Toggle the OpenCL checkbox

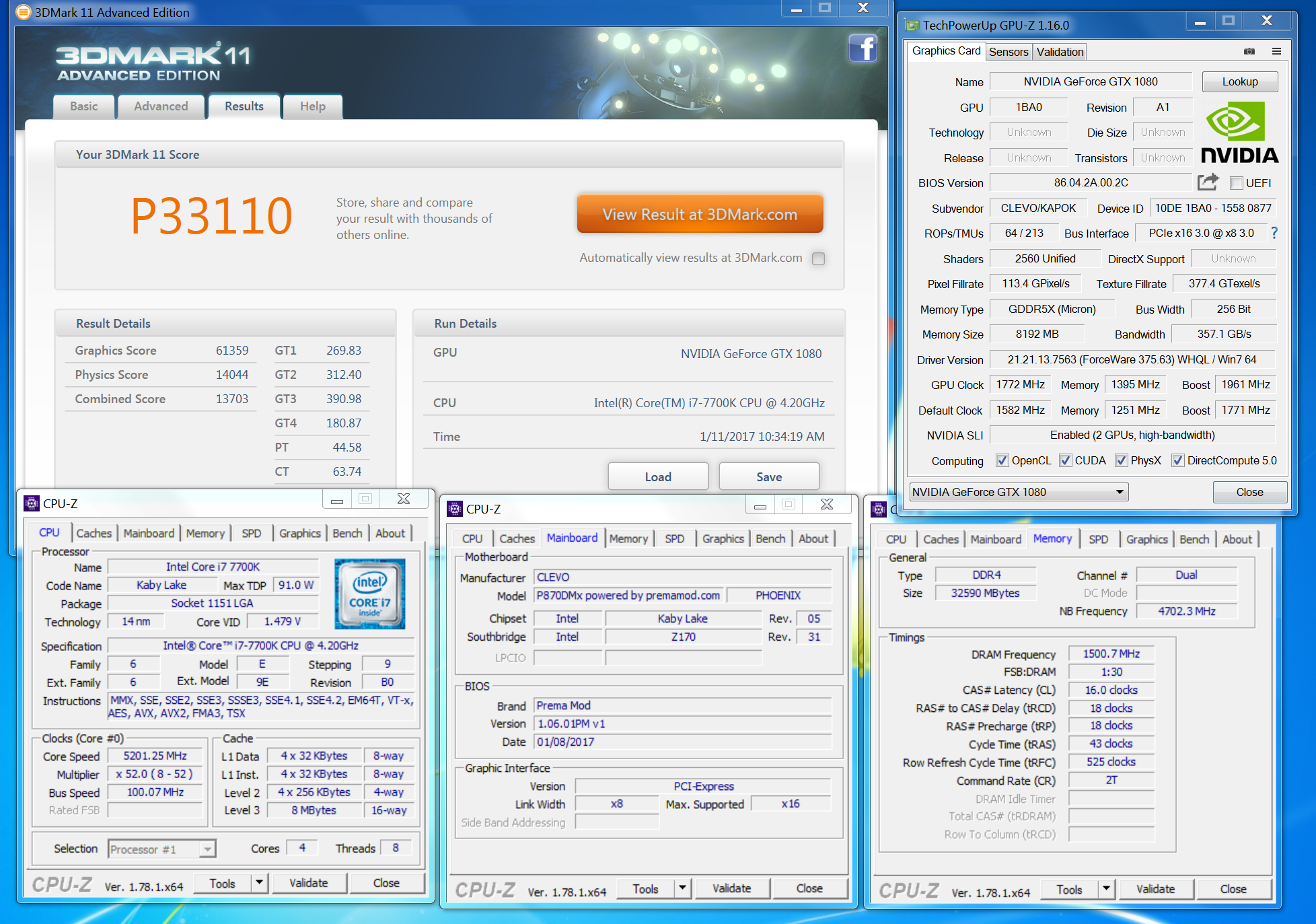pyautogui.click(x=1002, y=460)
